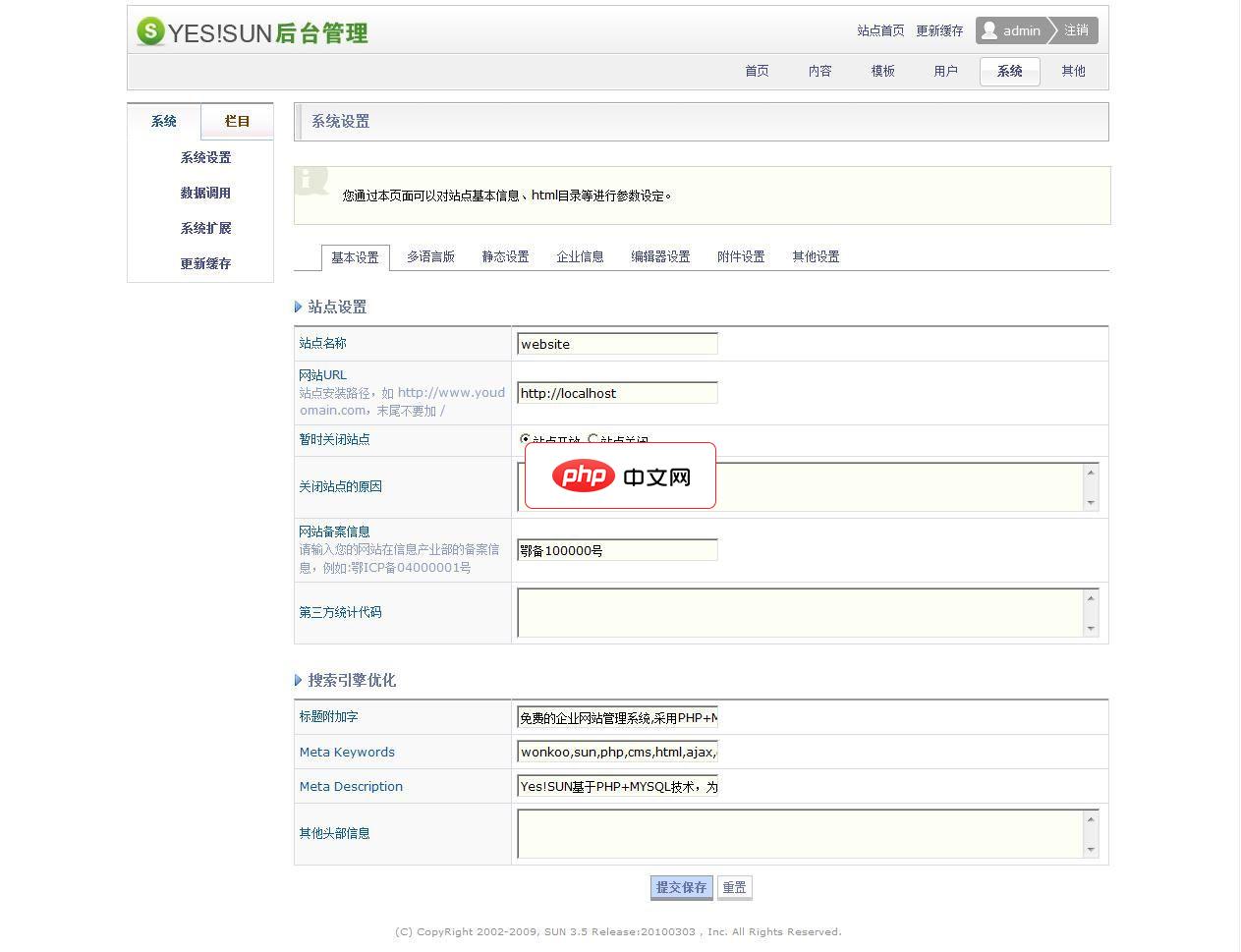This screenshot has width=1241, height=952.
Task: Switch to the 企业信息 tab
Action: click(580, 256)
